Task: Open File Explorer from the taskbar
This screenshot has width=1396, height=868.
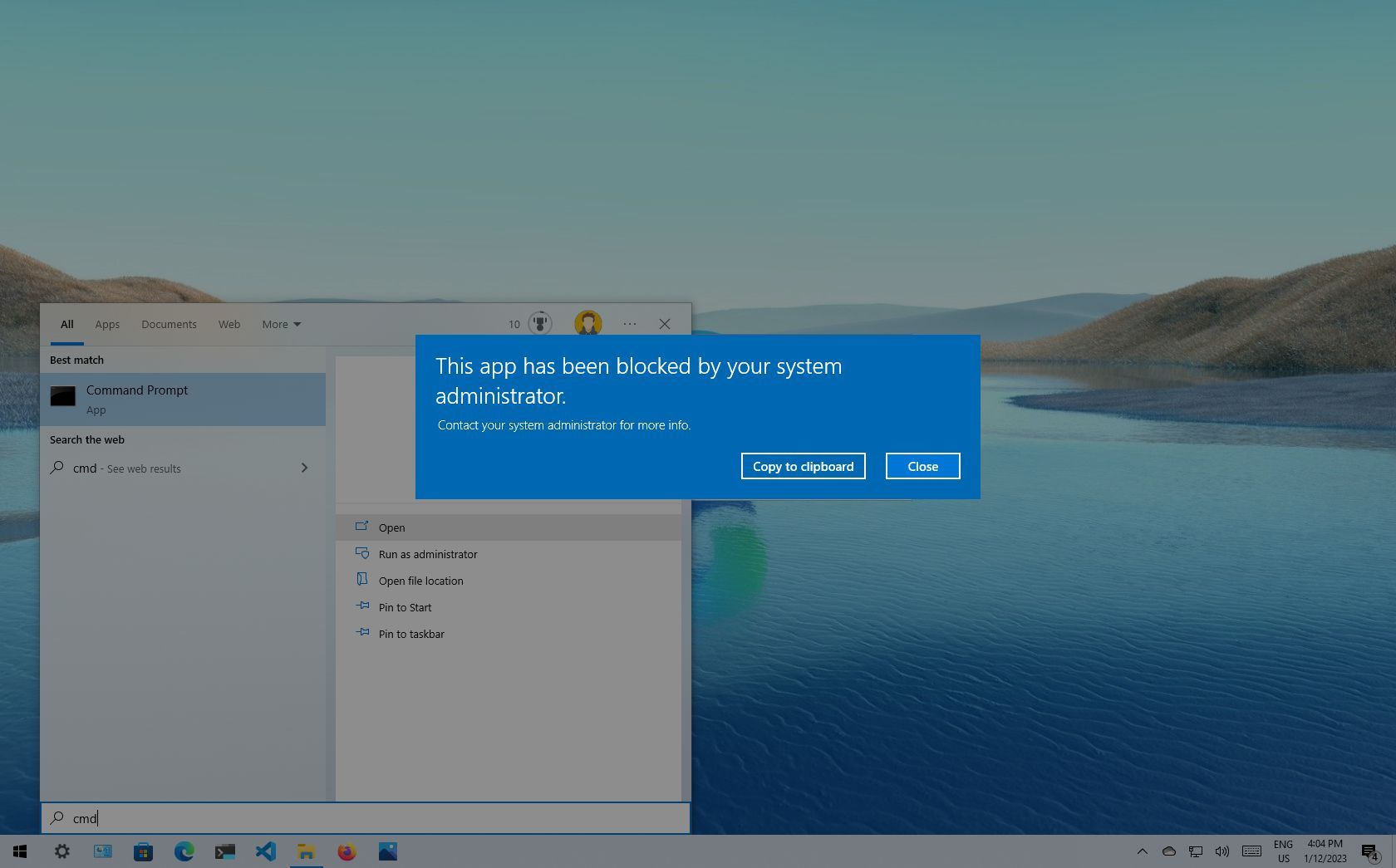Action: point(306,851)
